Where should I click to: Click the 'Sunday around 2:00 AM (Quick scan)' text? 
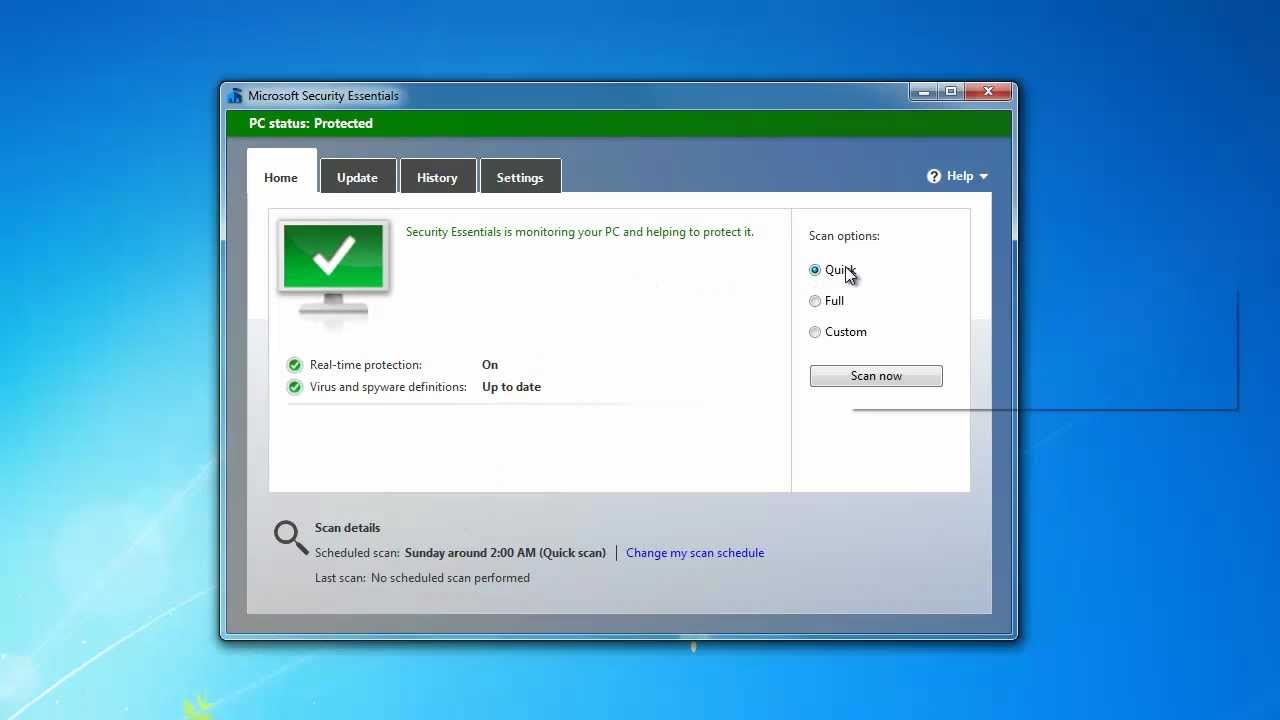[505, 553]
